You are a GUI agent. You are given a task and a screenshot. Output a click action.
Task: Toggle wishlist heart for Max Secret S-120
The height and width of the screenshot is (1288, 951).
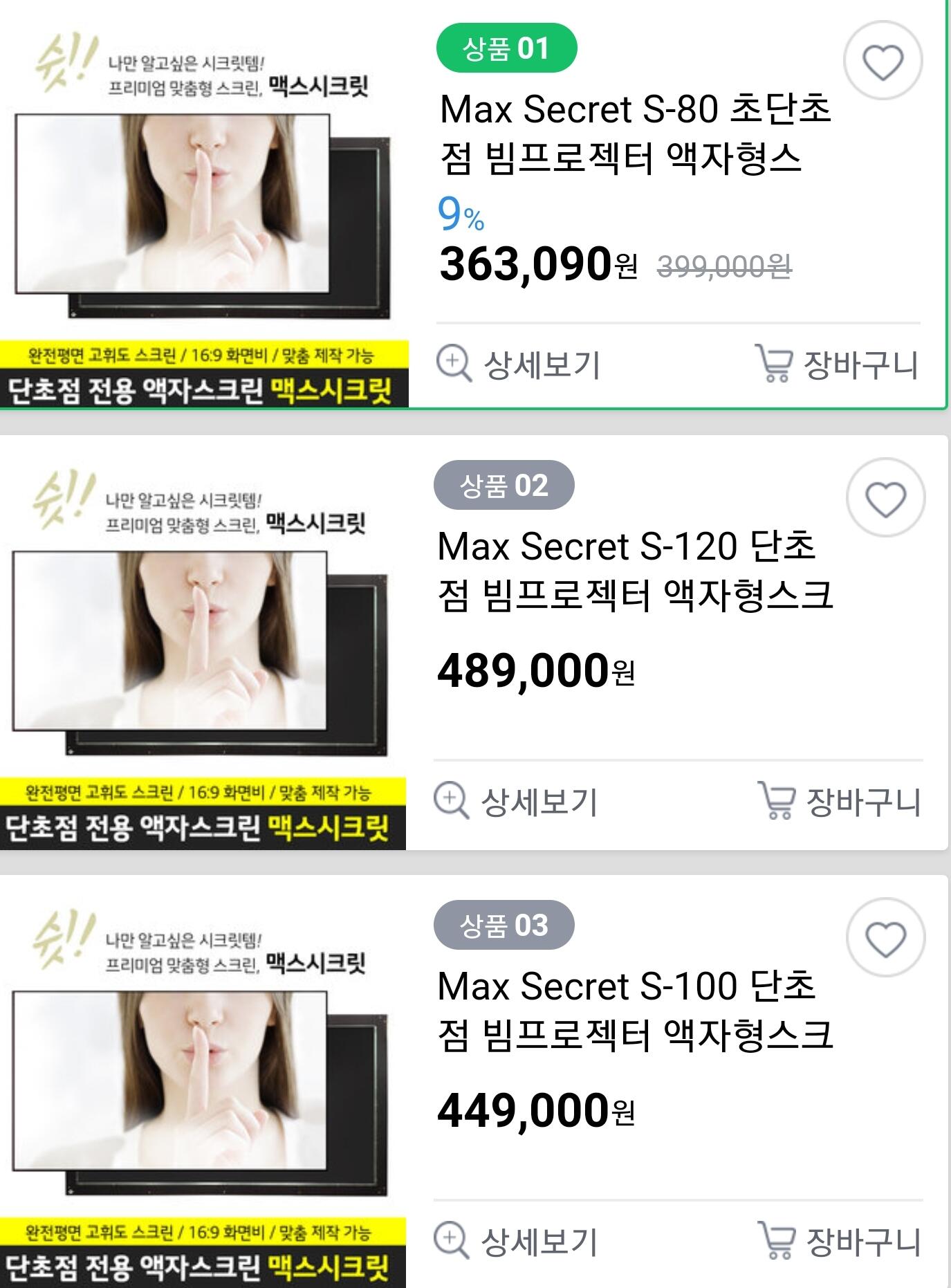click(885, 498)
